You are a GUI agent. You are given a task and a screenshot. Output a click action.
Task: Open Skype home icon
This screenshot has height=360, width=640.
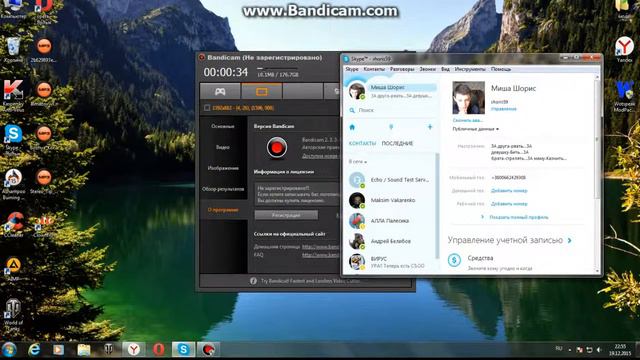pos(352,127)
